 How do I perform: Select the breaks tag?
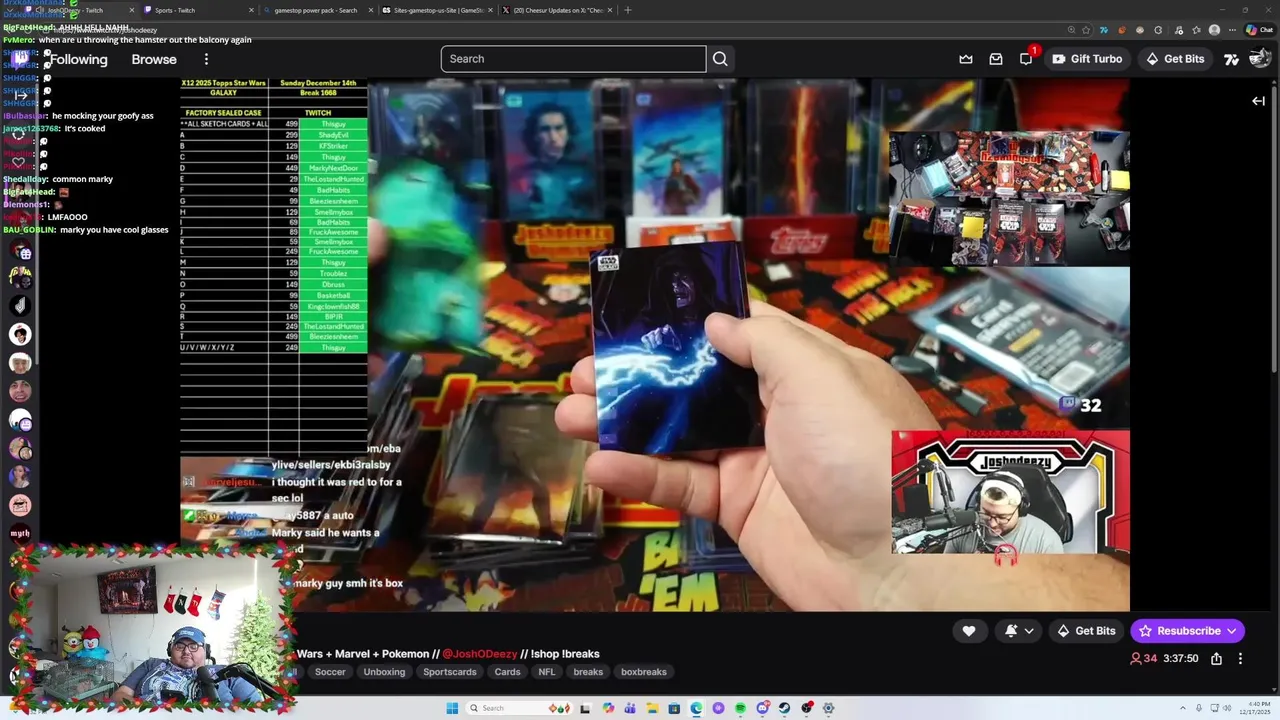click(x=588, y=672)
